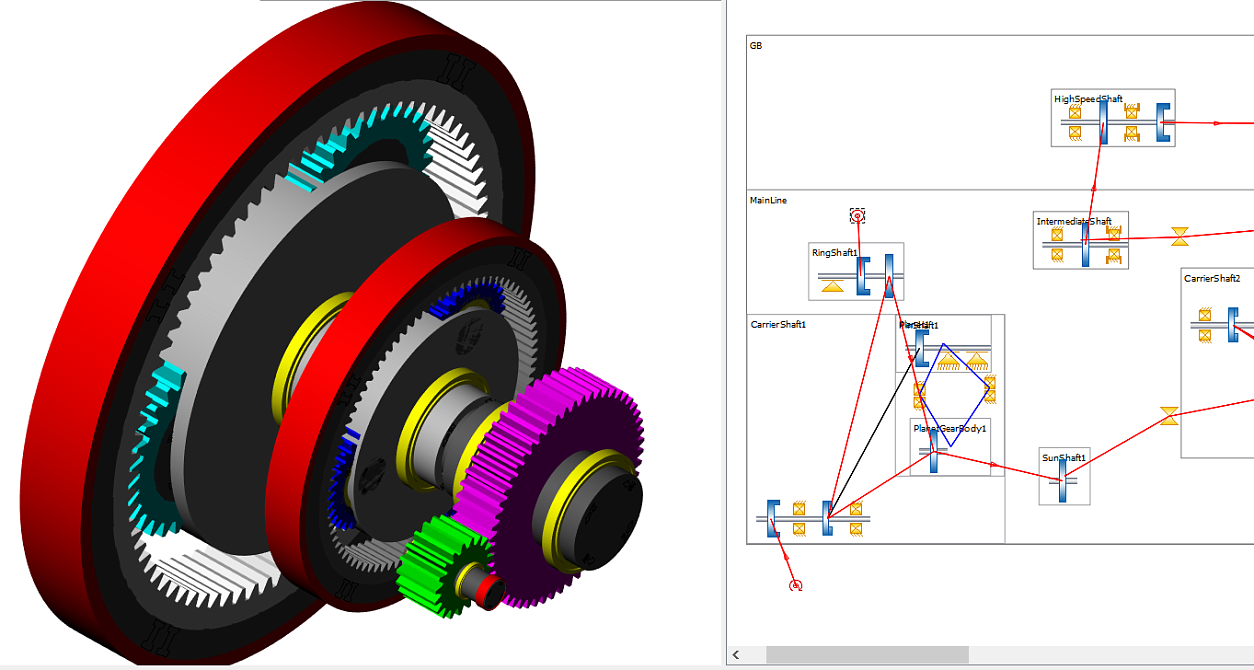Screen dimensions: 1254x670
Task: Click the CarrierShaft2 label
Action: click(1212, 278)
